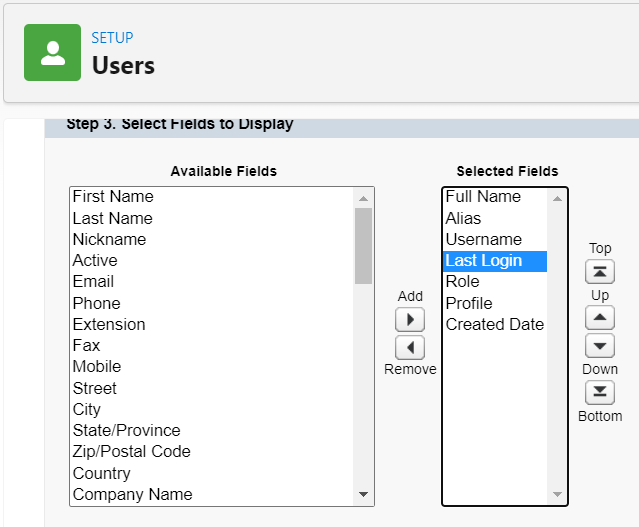Click the green Users setup icon
Viewport: 639px width, 527px height.
point(53,53)
